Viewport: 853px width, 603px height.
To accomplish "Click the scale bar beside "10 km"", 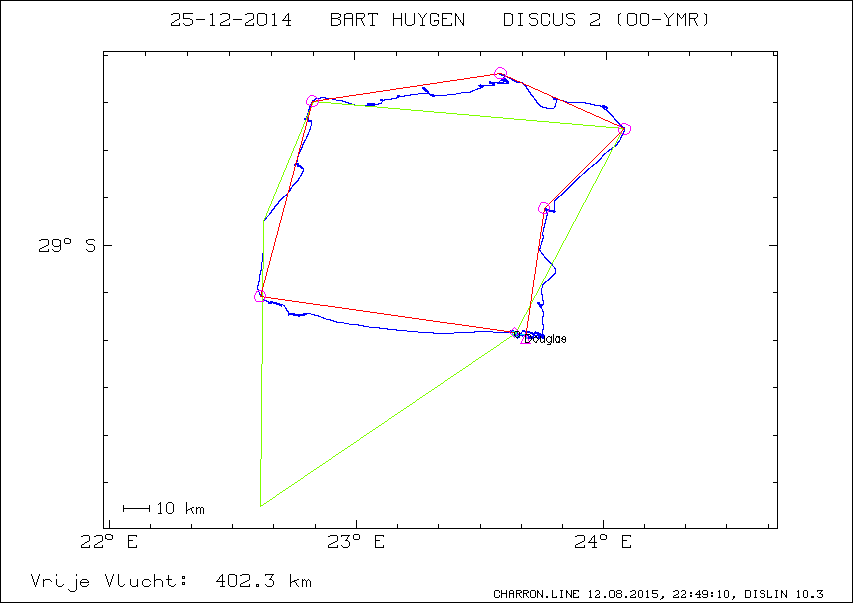I will point(137,509).
